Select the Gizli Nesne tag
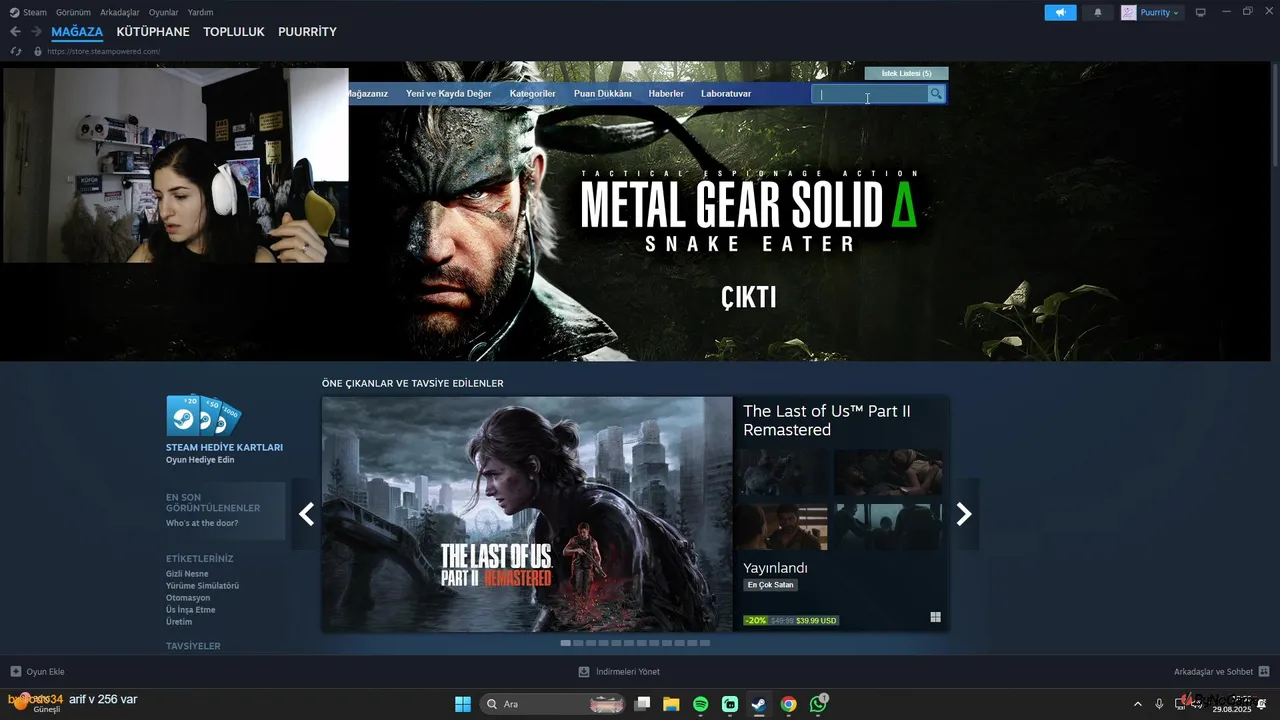1280x720 pixels. pos(187,574)
